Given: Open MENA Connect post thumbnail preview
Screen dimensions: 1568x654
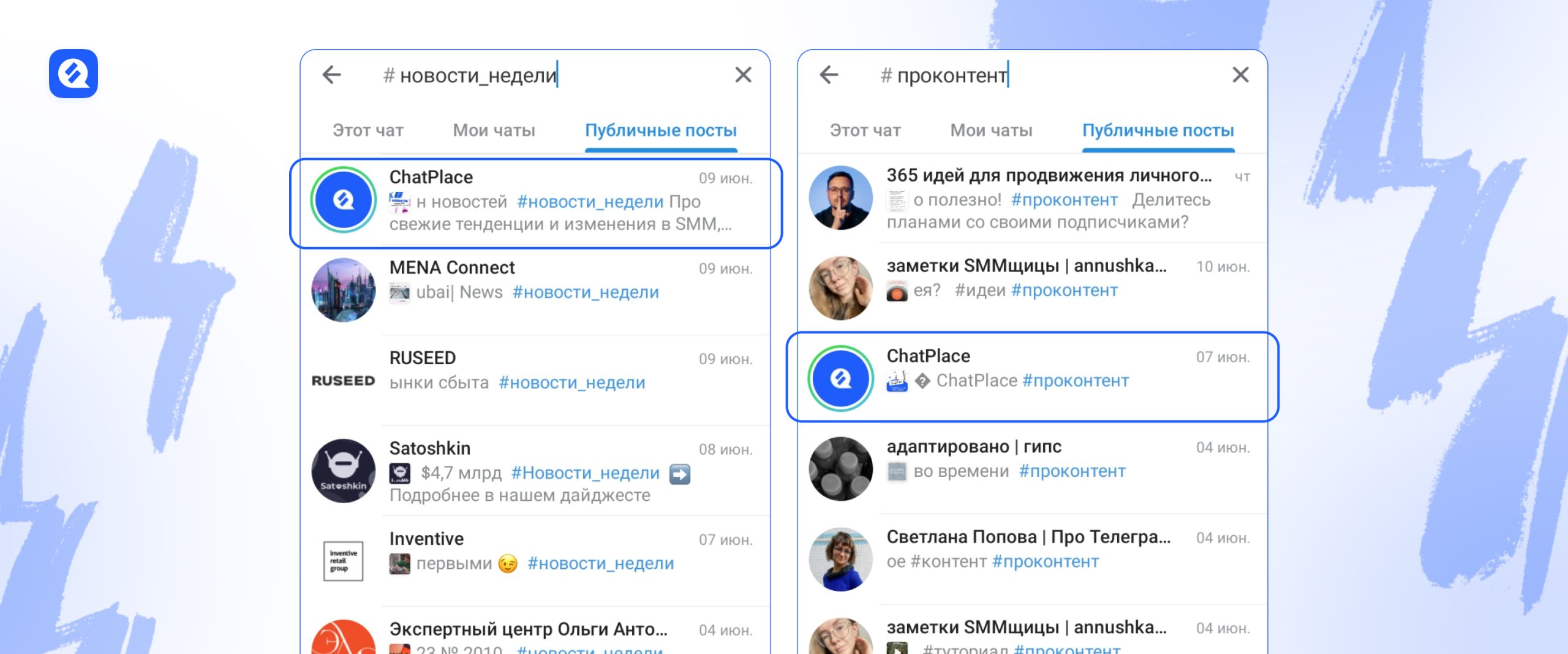Looking at the screenshot, I should pos(400,292).
